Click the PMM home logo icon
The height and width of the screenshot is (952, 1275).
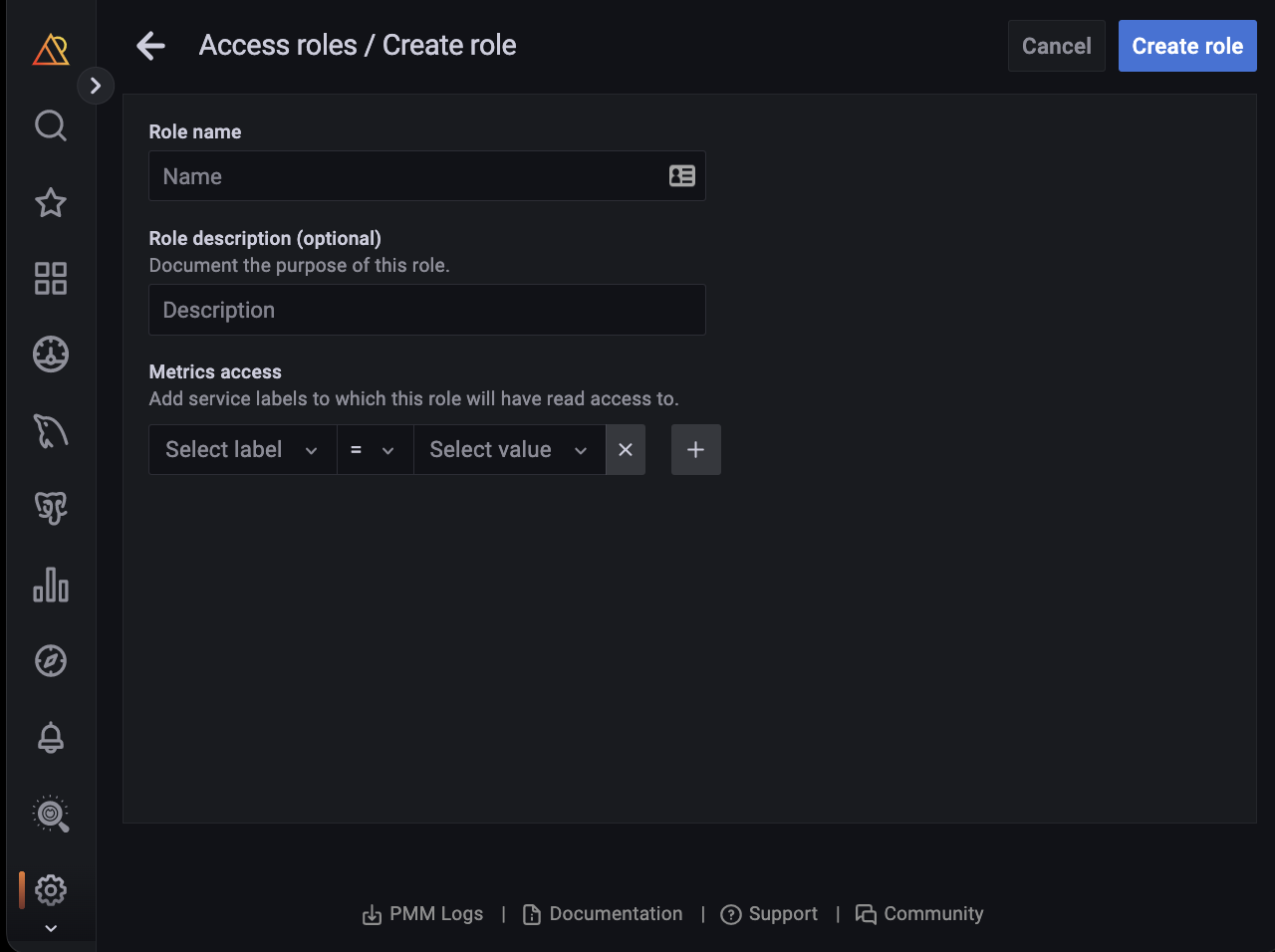[x=51, y=49]
